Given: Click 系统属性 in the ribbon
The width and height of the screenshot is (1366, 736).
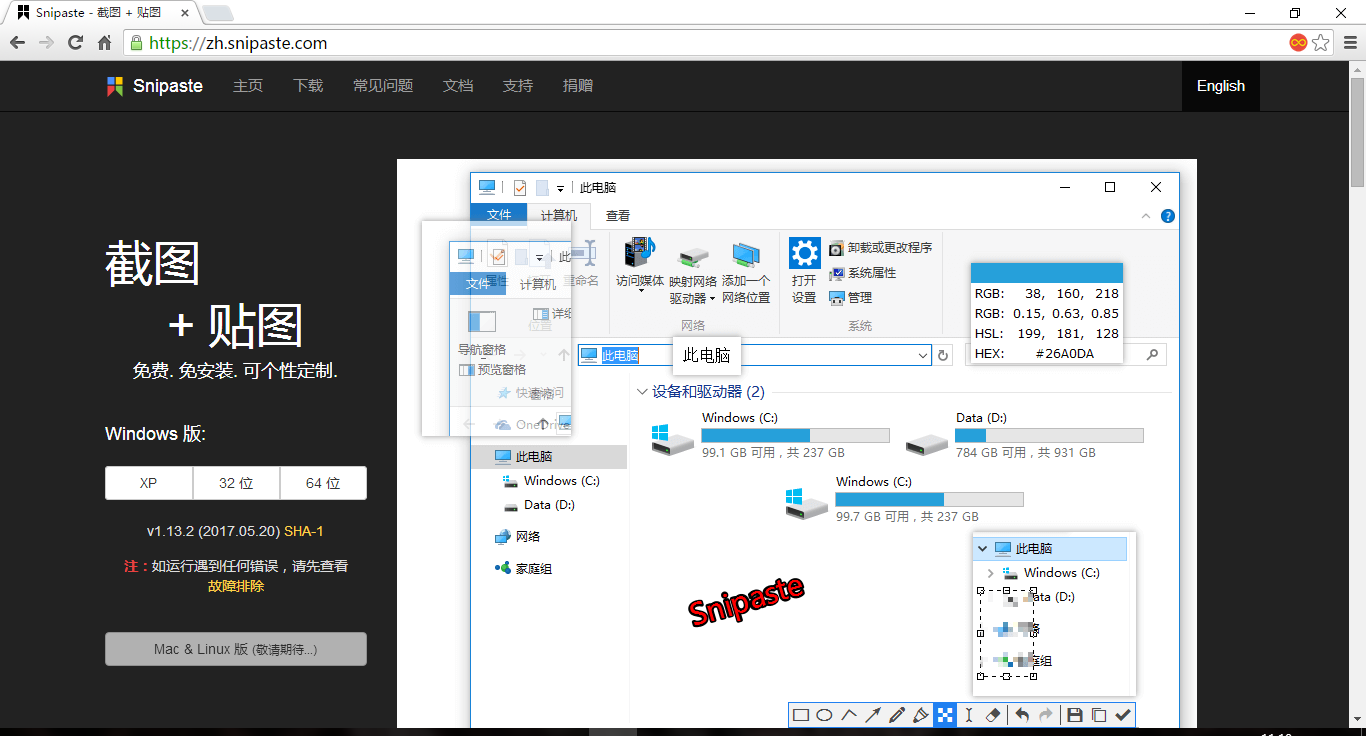Looking at the screenshot, I should (x=863, y=273).
